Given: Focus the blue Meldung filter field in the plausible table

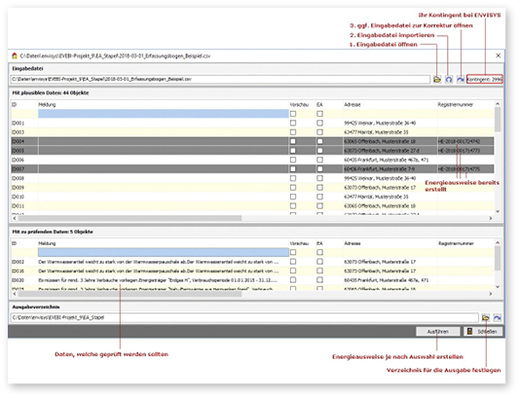Looking at the screenshot, I should tap(163, 114).
